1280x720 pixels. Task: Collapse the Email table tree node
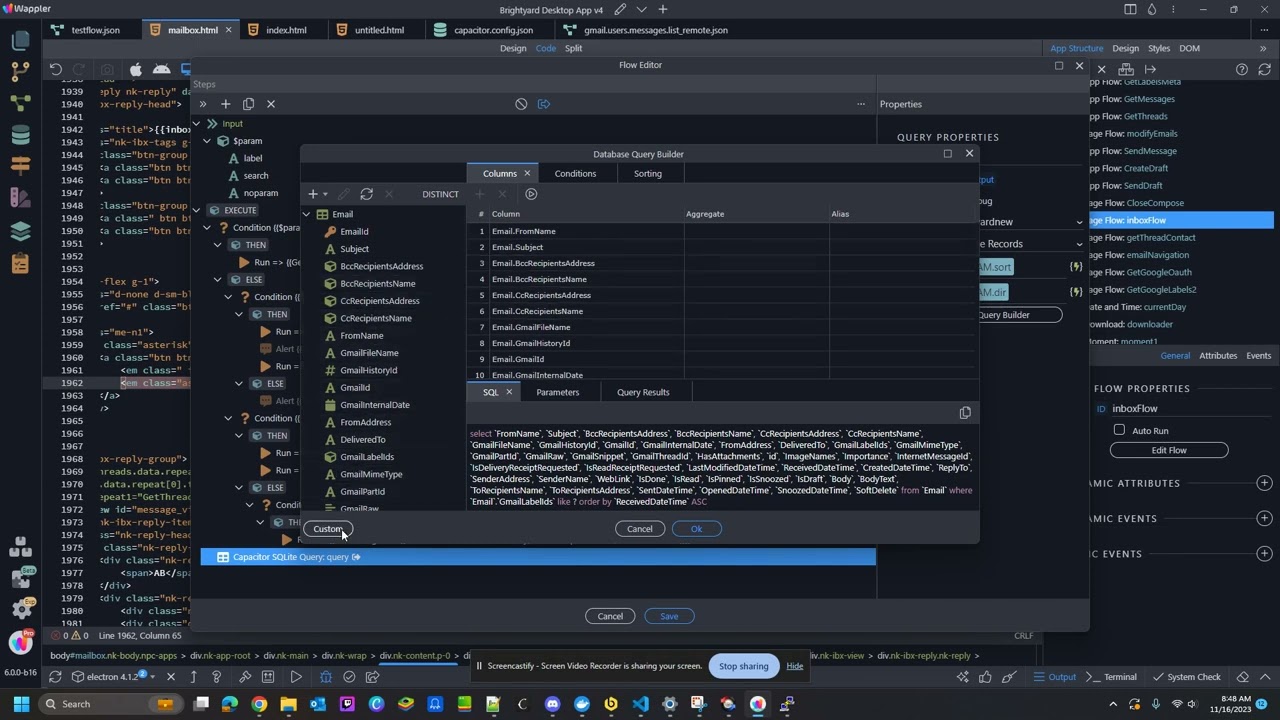point(307,214)
